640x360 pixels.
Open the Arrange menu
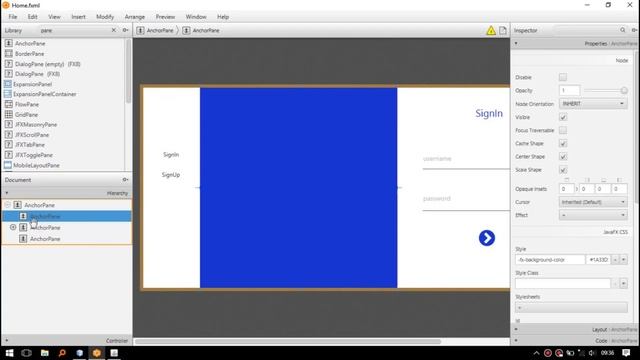tap(135, 17)
